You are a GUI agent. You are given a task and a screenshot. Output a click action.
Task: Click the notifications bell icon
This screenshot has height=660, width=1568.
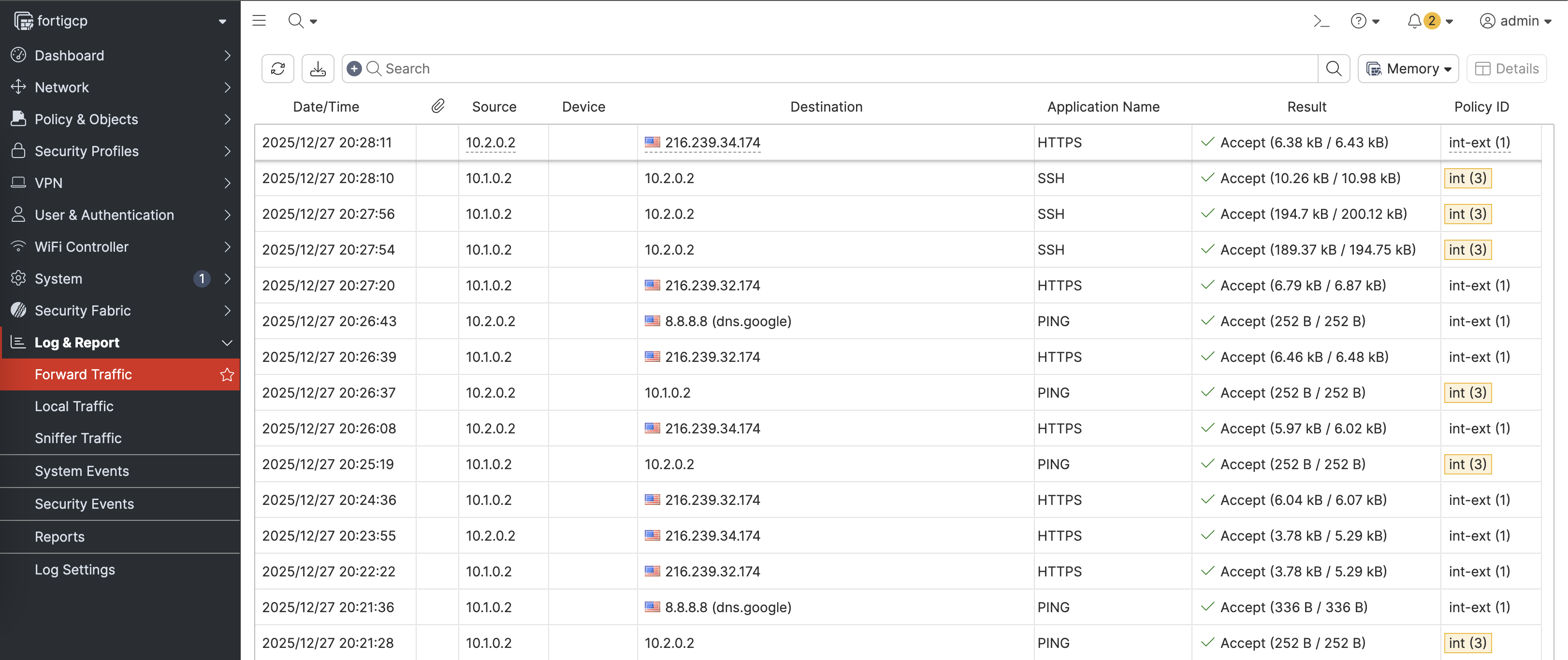(x=1414, y=21)
